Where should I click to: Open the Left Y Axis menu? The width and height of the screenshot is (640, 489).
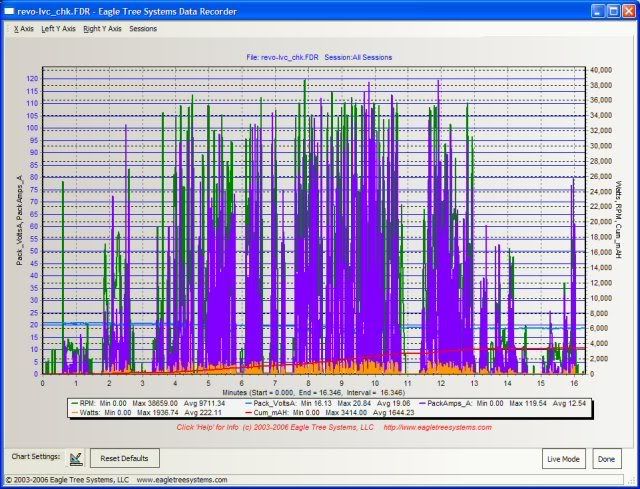(58, 29)
